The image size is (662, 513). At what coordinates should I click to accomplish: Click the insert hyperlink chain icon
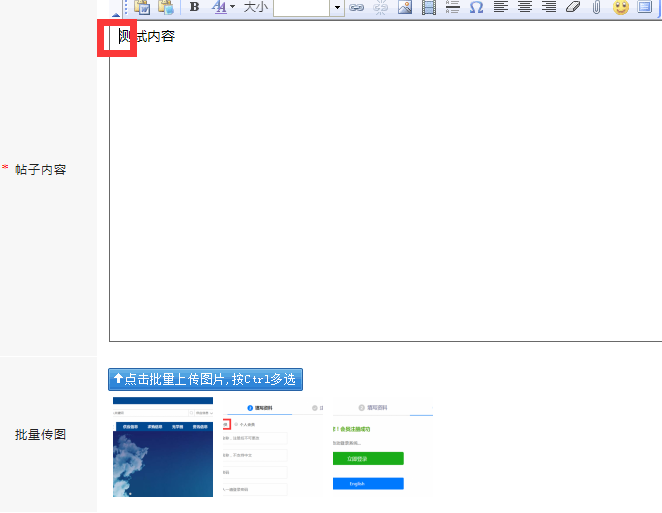[356, 7]
